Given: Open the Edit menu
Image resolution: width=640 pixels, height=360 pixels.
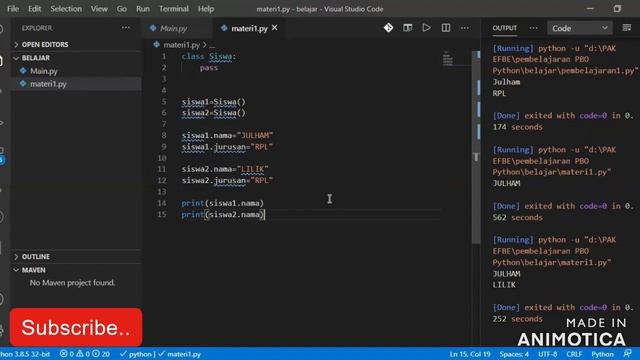Looking at the screenshot, I should [x=34, y=9].
